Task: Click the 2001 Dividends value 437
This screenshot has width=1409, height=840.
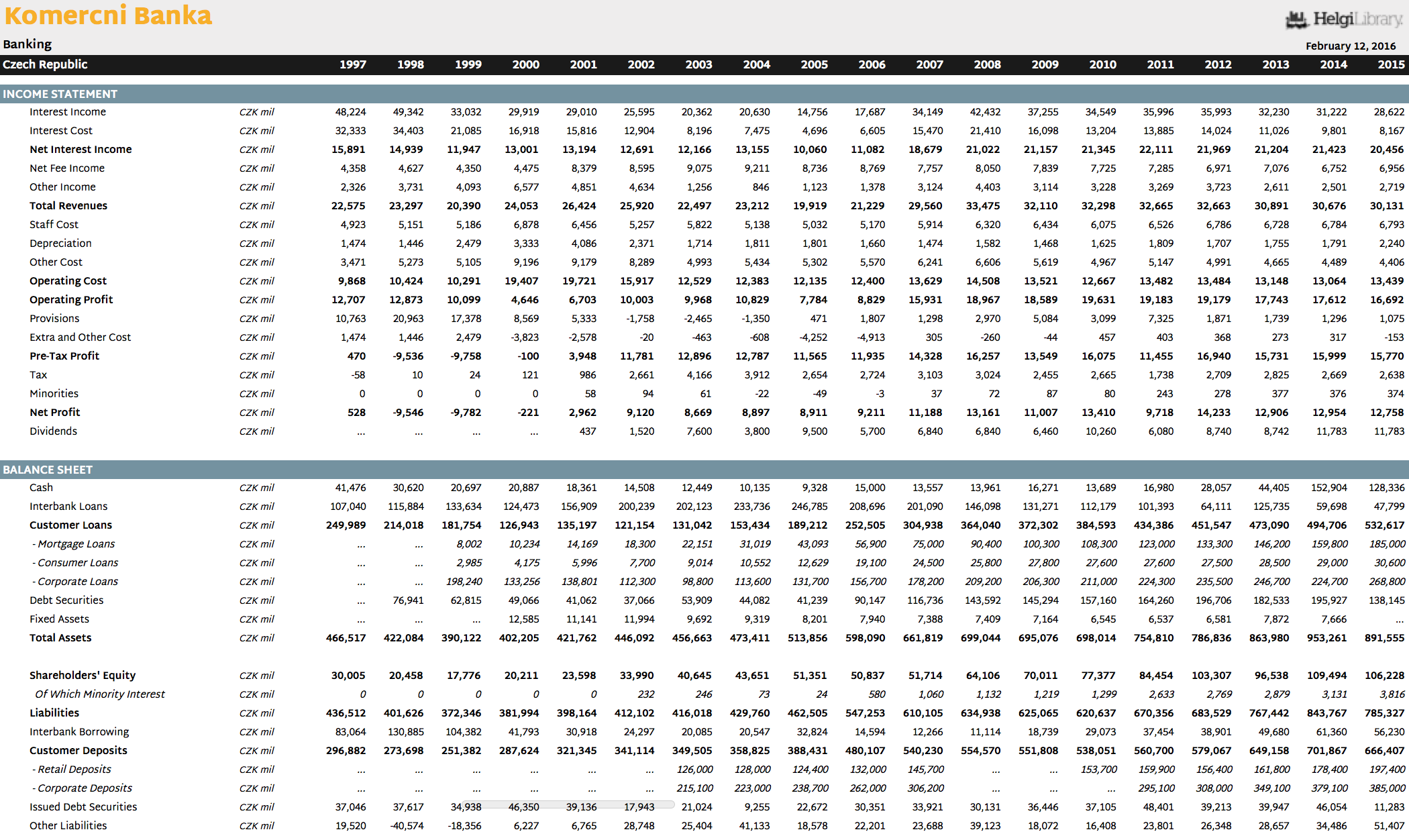Action: (588, 431)
